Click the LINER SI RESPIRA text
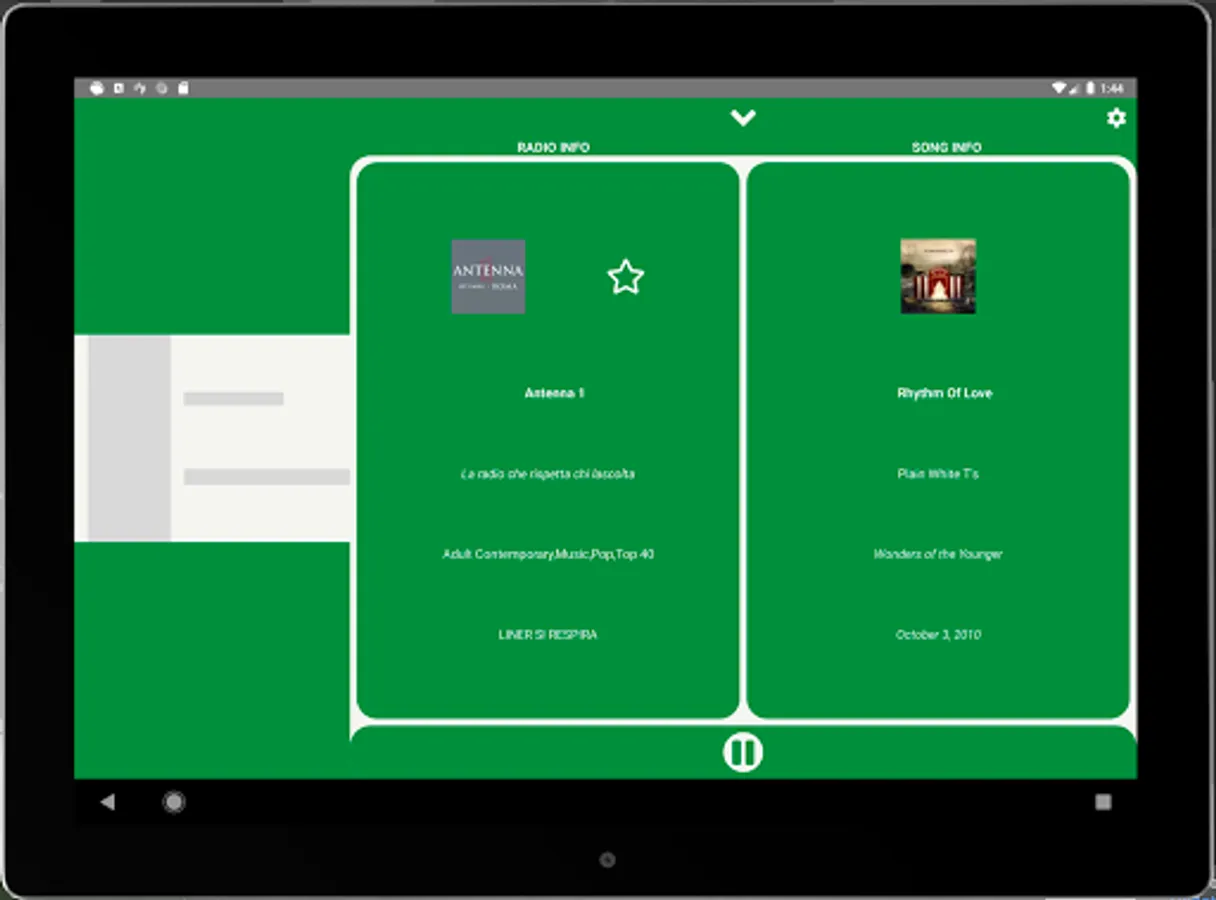 547,635
